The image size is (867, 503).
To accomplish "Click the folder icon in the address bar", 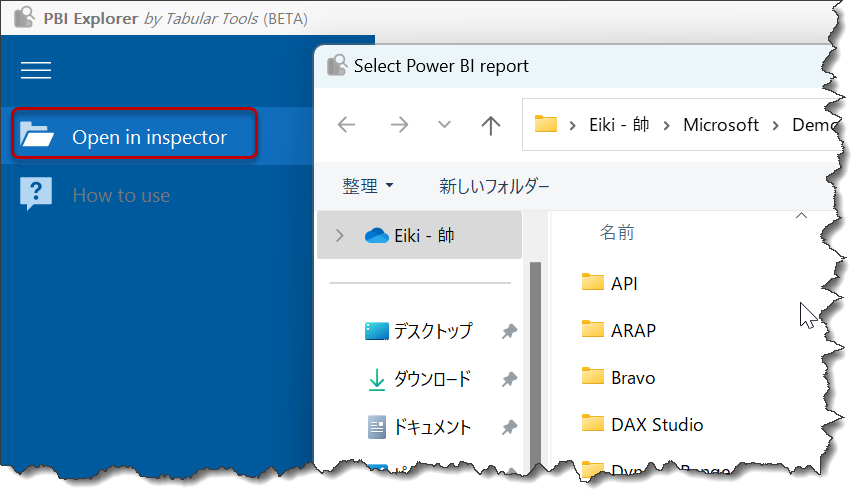I will point(546,124).
